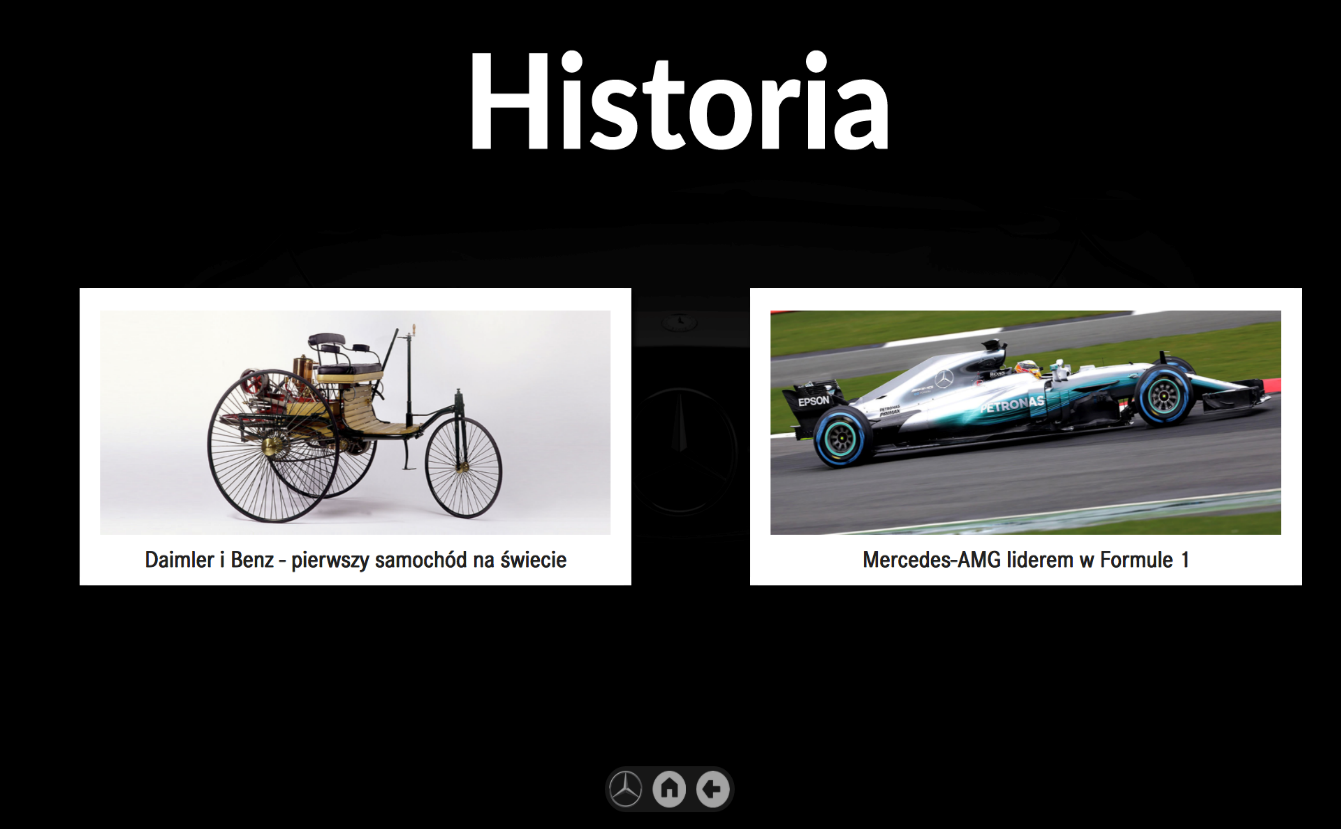Screen dimensions: 1341x829
Task: Open 'Mercedes-AMG liderem w Formule 1' caption
Action: pos(1026,560)
